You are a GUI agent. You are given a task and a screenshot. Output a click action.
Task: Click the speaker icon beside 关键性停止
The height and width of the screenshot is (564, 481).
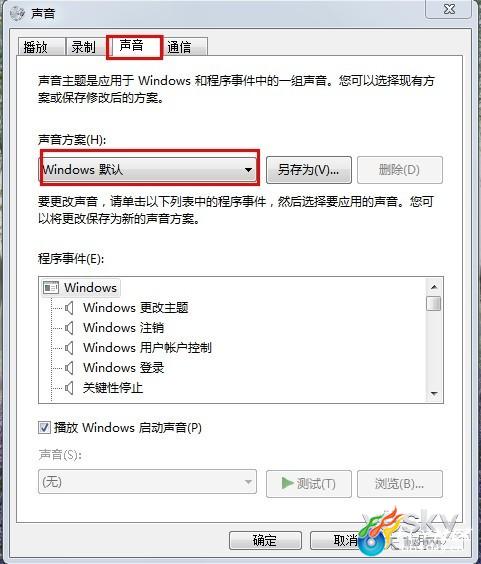tap(69, 388)
